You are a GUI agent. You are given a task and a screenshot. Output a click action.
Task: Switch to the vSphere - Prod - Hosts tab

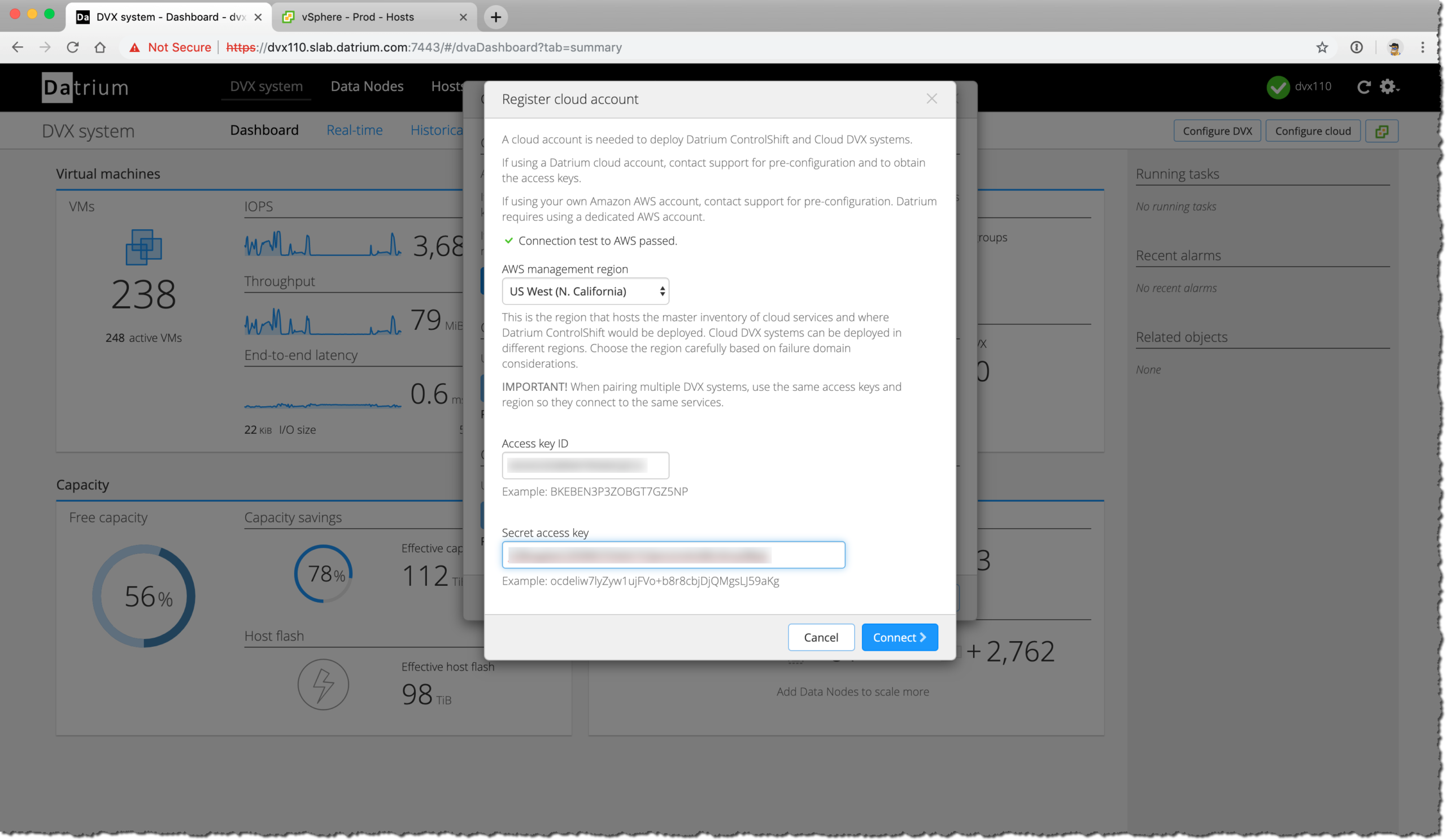pyautogui.click(x=373, y=17)
